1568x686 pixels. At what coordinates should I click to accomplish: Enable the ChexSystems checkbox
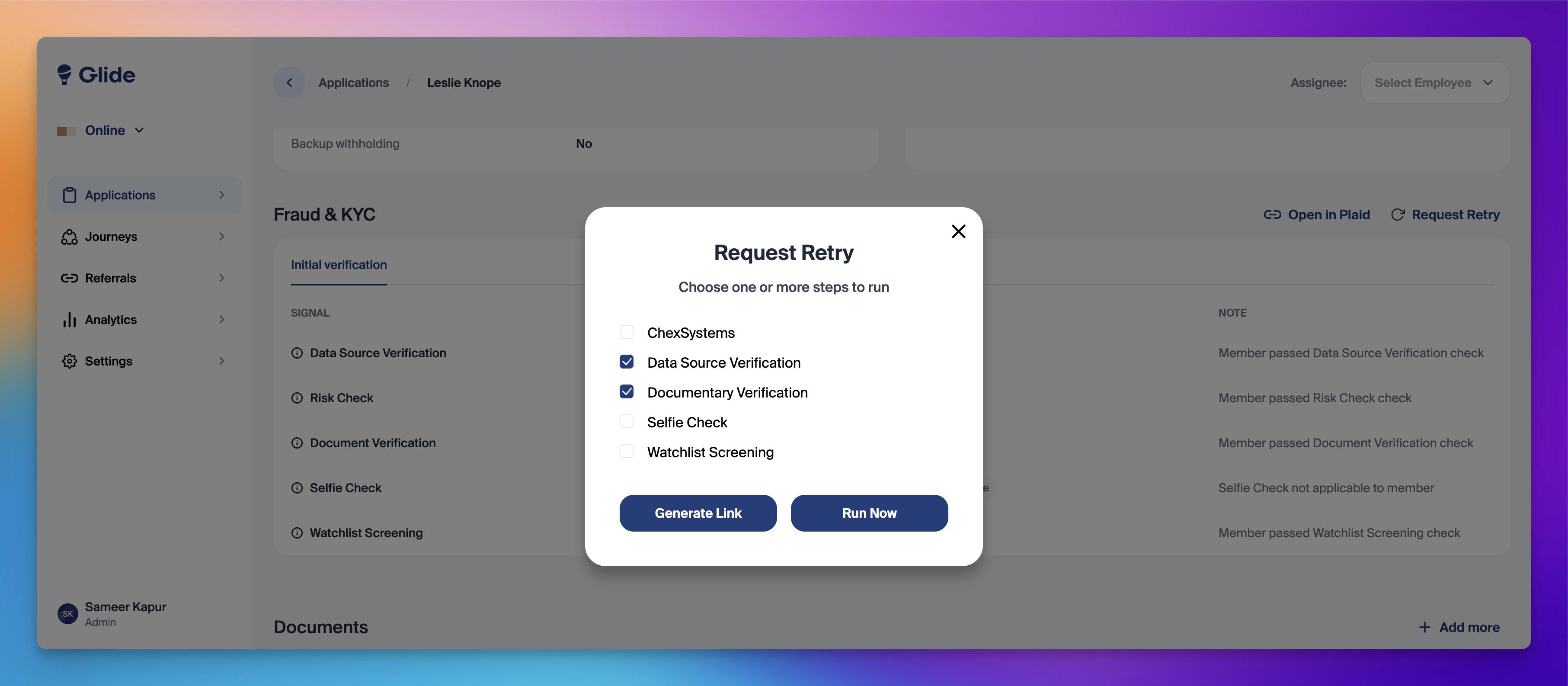(x=626, y=332)
